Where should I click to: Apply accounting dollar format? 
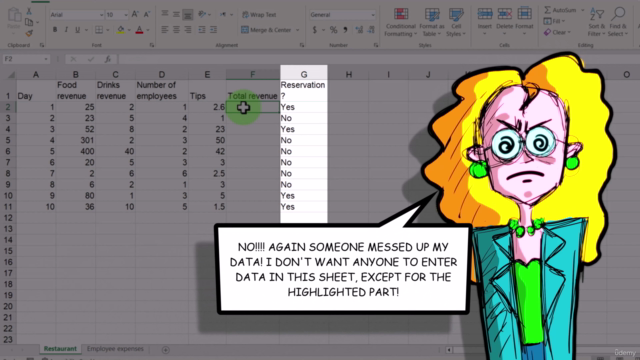pyautogui.click(x=315, y=30)
